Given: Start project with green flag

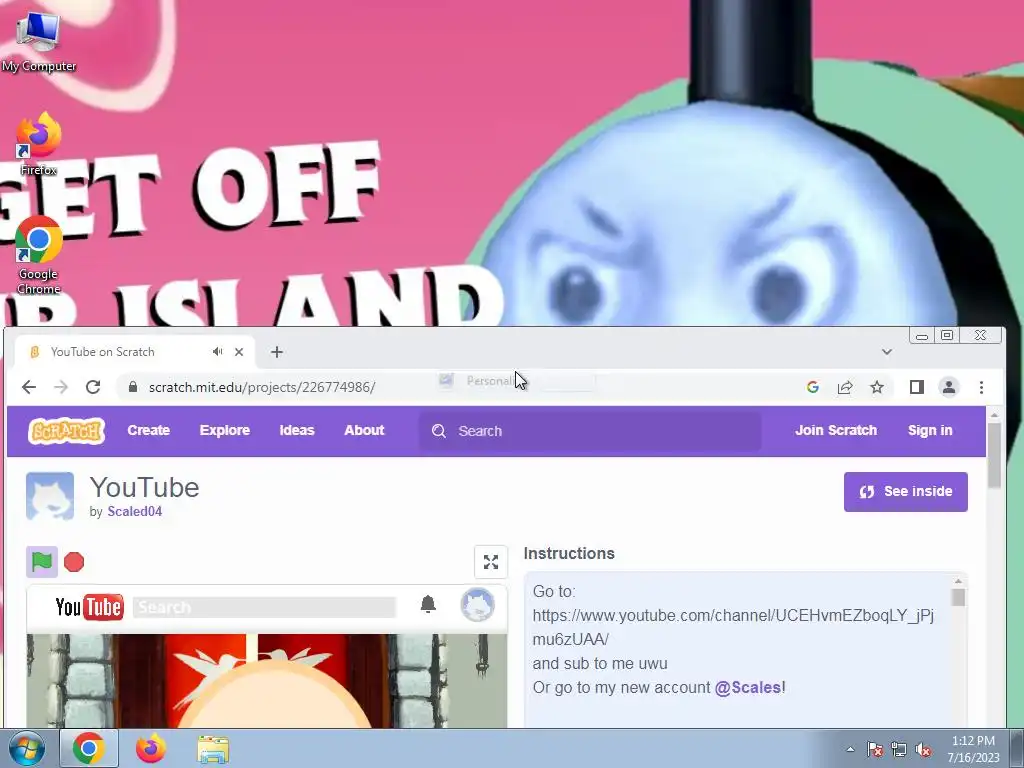Looking at the screenshot, I should (x=42, y=562).
